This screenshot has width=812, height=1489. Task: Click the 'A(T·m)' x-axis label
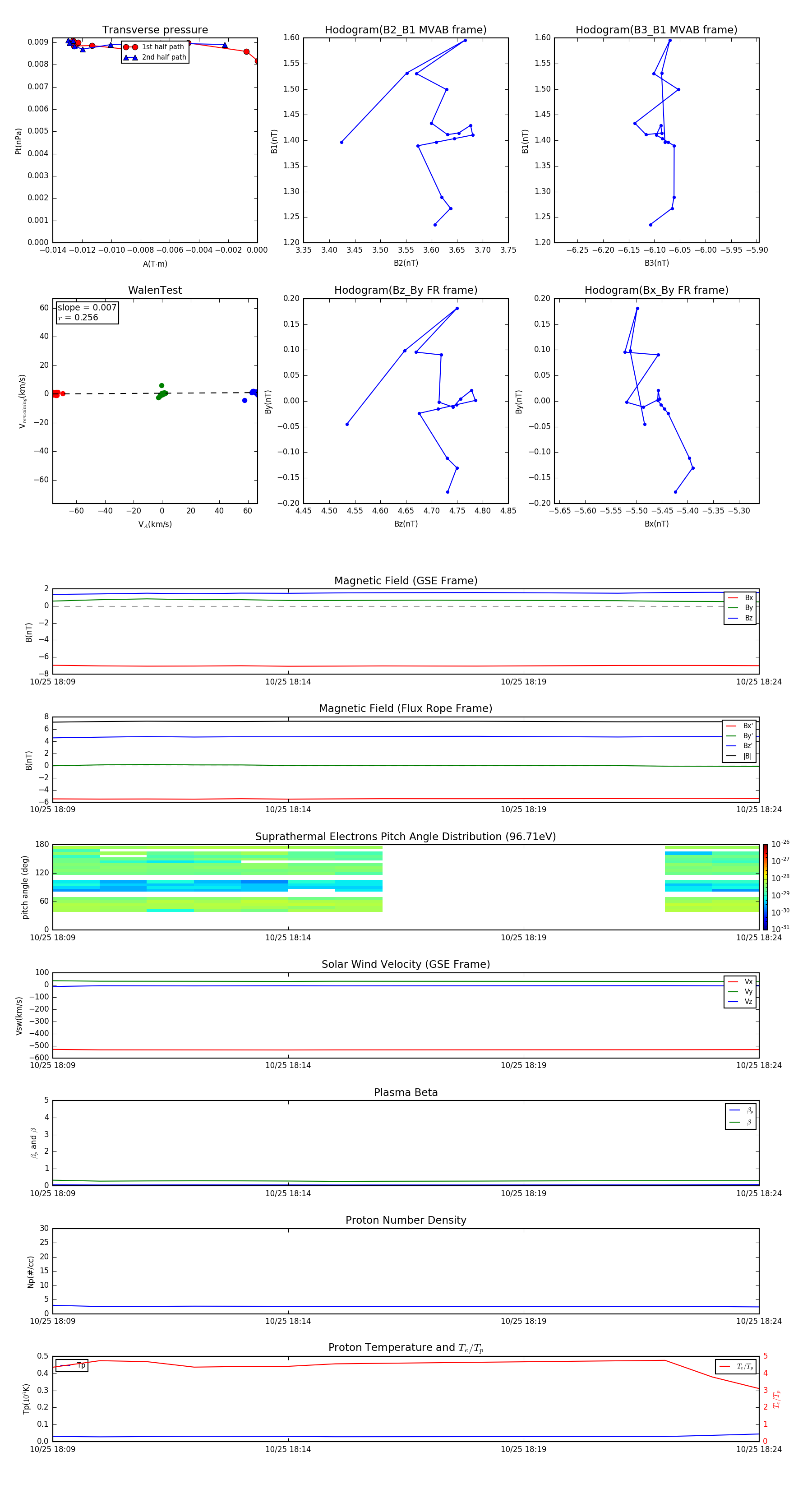click(x=155, y=264)
